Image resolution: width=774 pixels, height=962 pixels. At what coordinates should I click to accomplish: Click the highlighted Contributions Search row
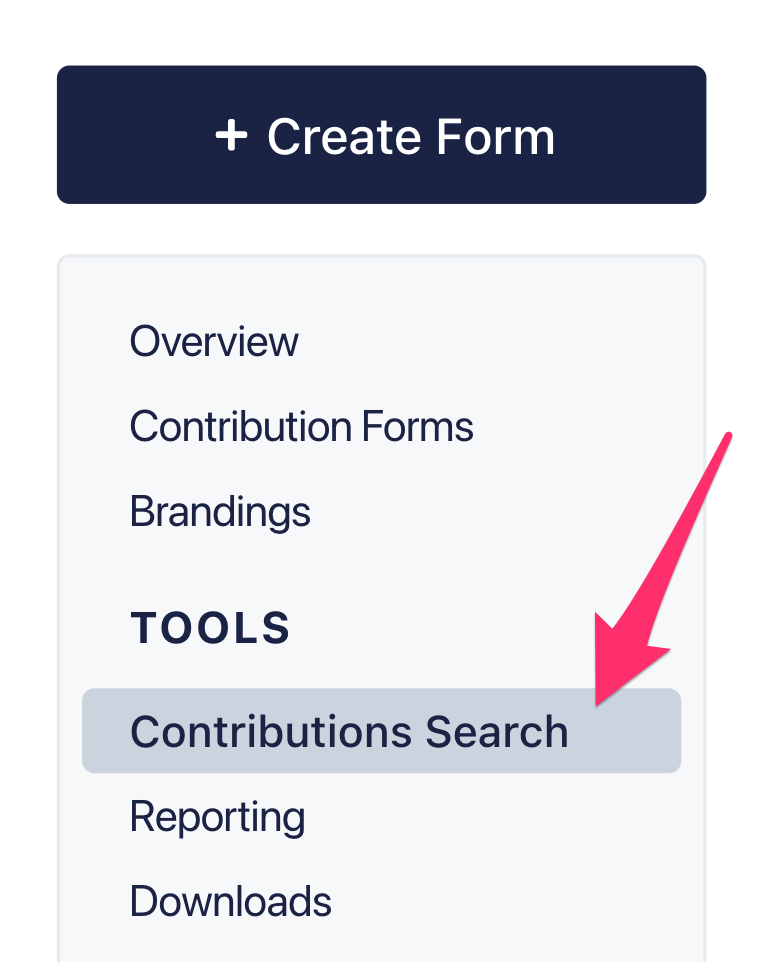381,731
